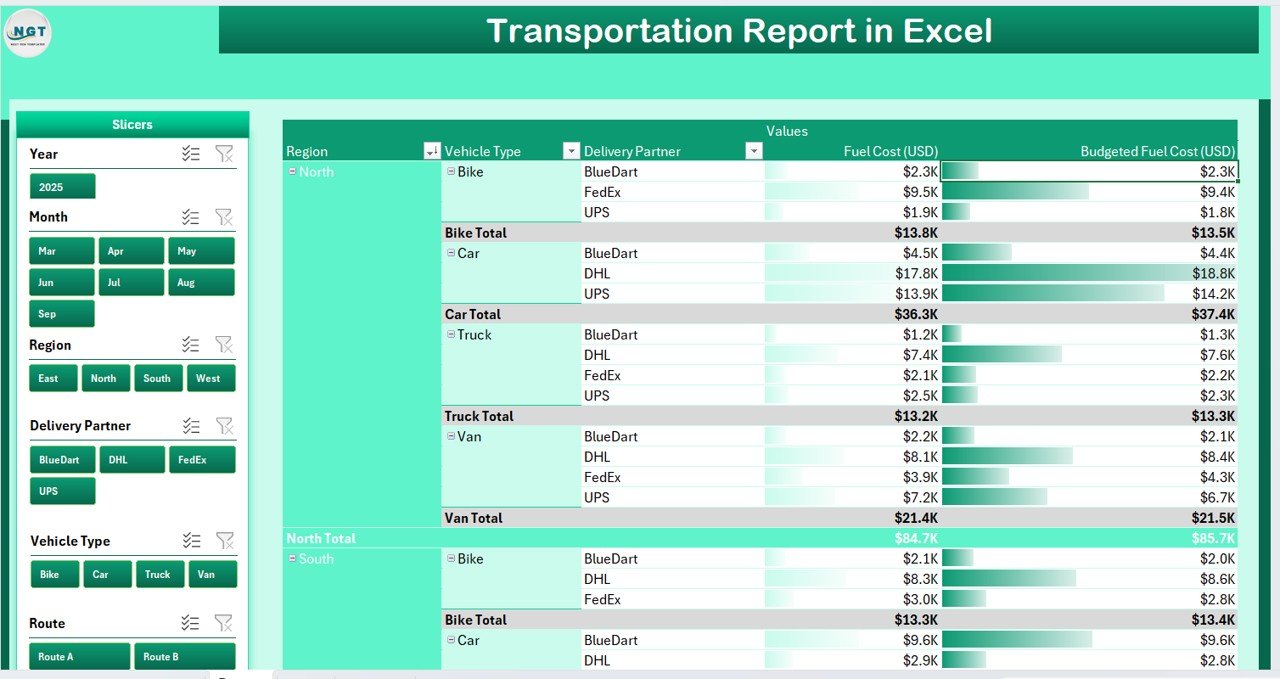Image resolution: width=1280 pixels, height=679 pixels.
Task: Clear filter icon on Delivery Partner slicer
Action: coord(224,425)
